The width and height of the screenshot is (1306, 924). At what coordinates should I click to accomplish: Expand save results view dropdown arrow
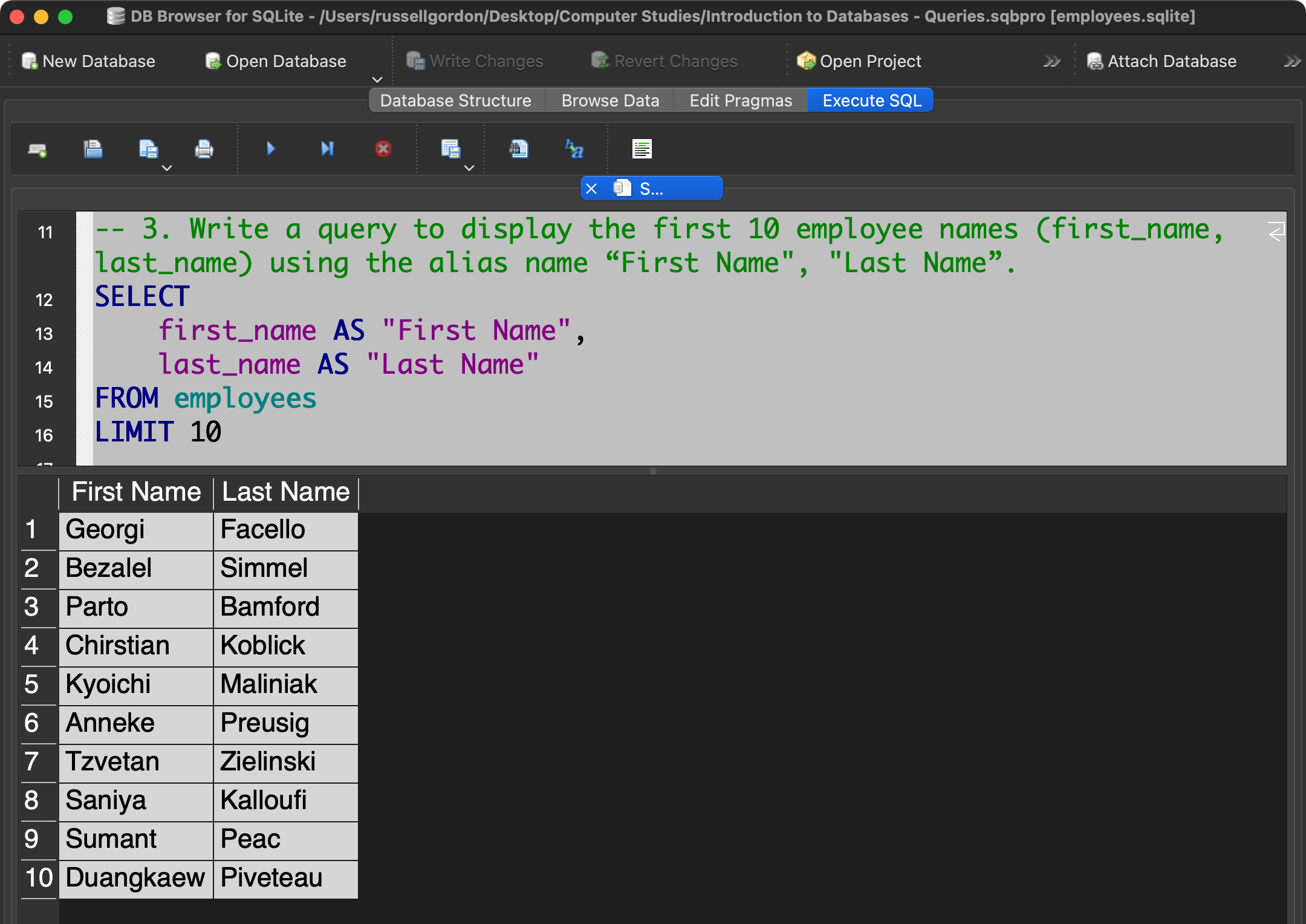coord(469,168)
